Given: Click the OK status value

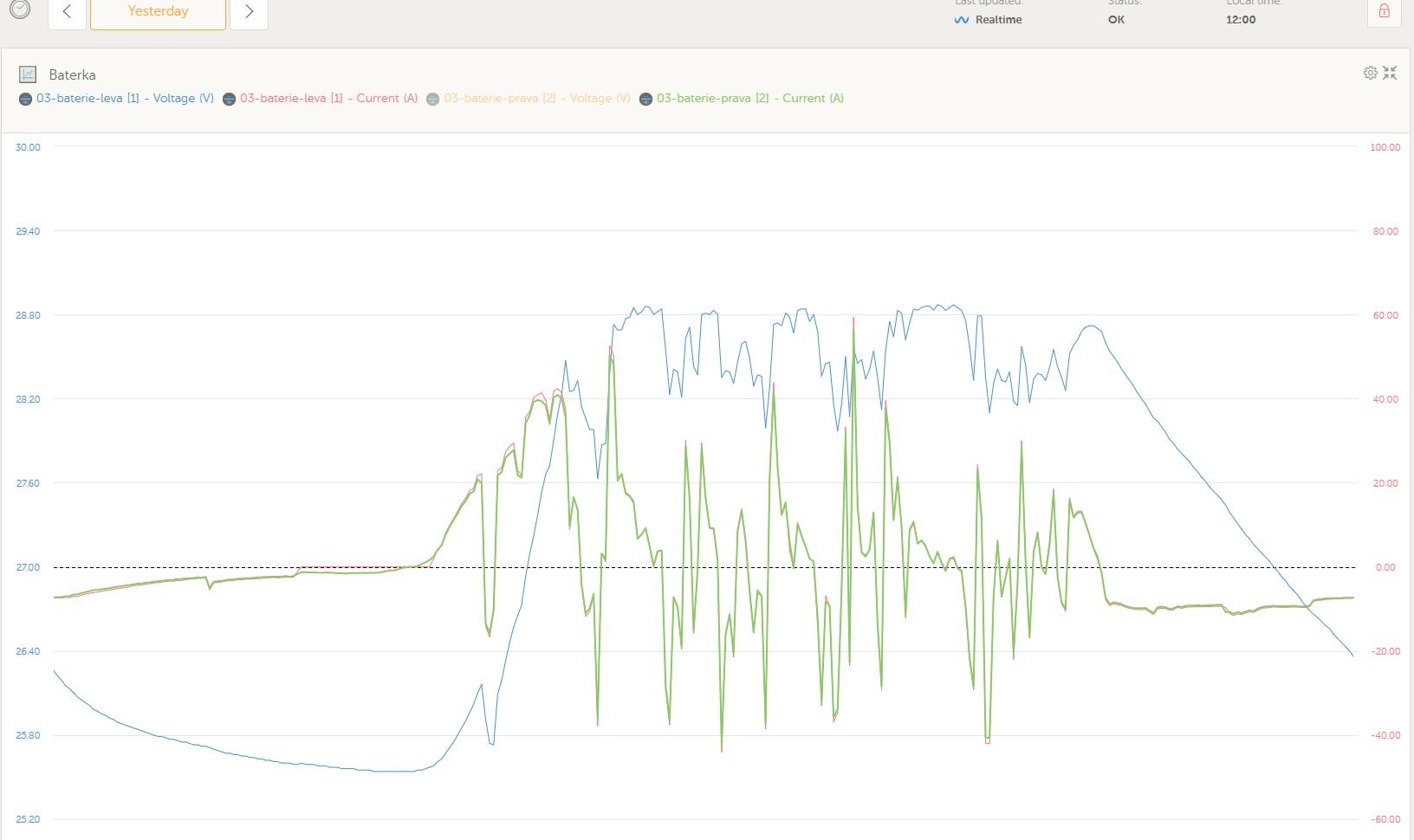Looking at the screenshot, I should (1116, 20).
